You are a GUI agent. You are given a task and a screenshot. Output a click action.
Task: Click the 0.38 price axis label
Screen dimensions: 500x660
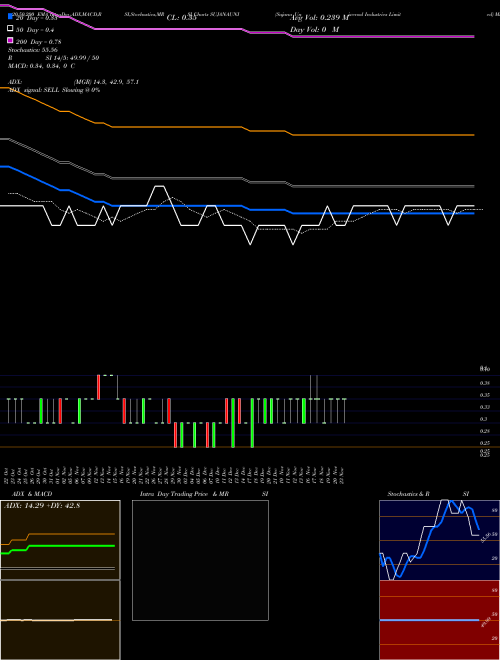[x=485, y=383]
